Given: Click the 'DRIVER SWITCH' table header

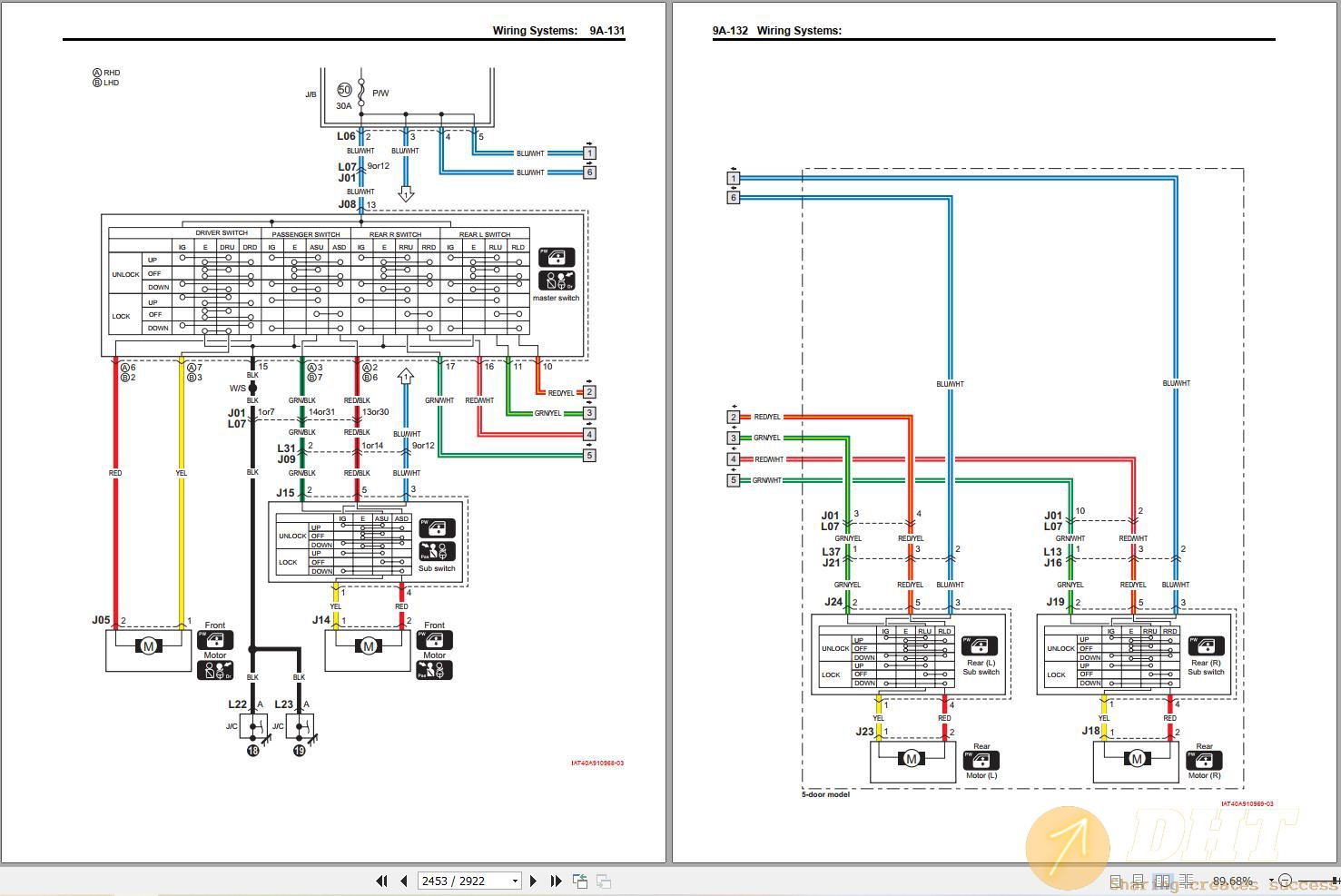Looking at the screenshot, I should (222, 233).
